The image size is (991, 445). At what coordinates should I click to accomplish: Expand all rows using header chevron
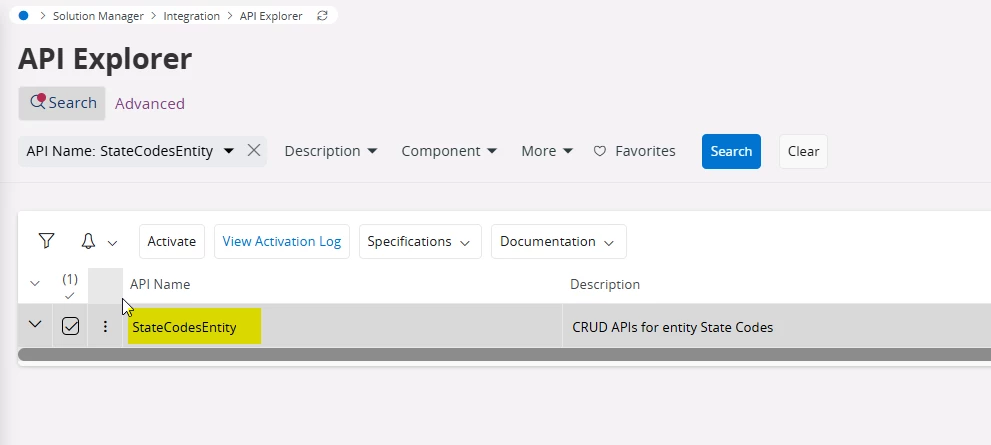pos(35,284)
